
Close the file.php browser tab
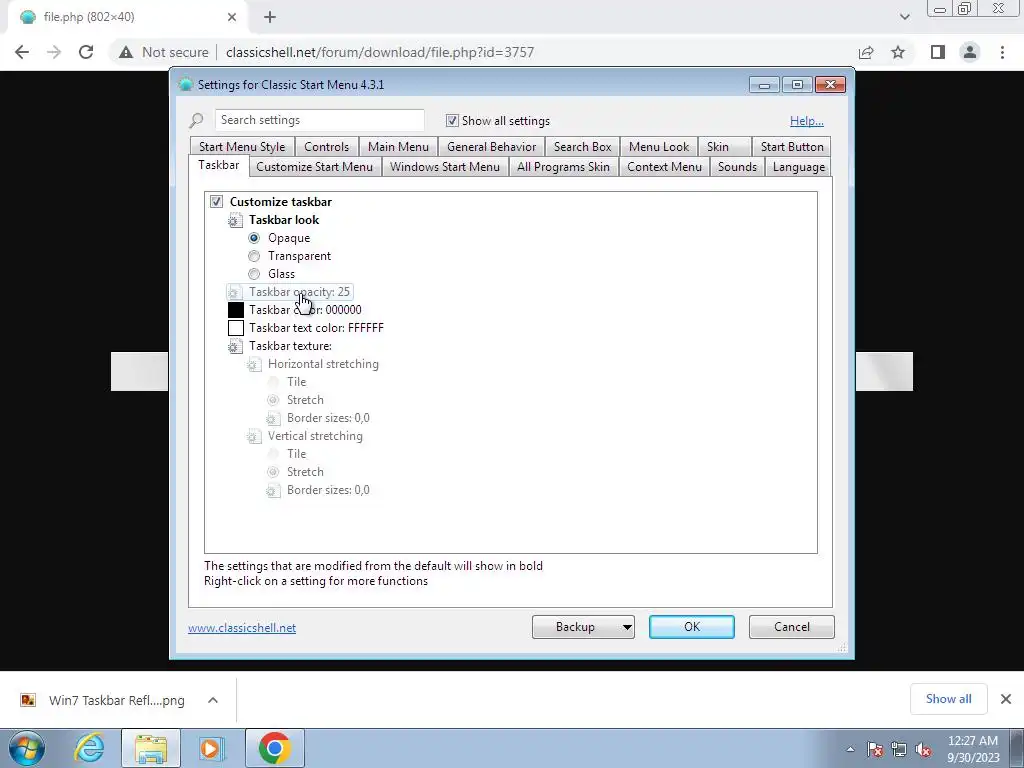coord(232,17)
